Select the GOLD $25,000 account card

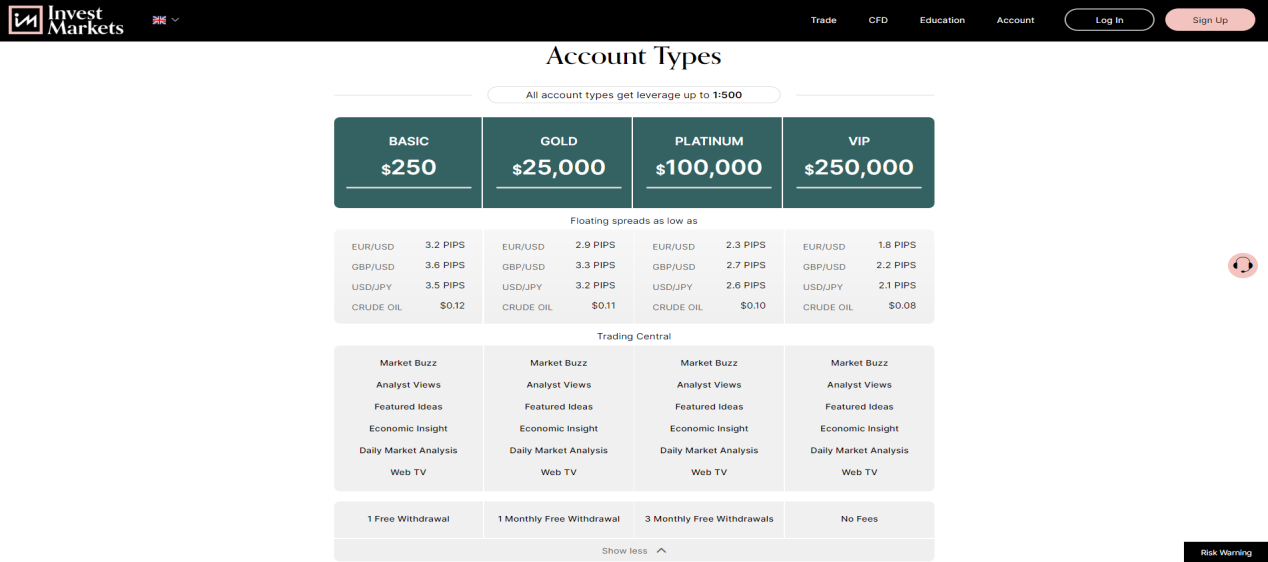click(x=558, y=162)
